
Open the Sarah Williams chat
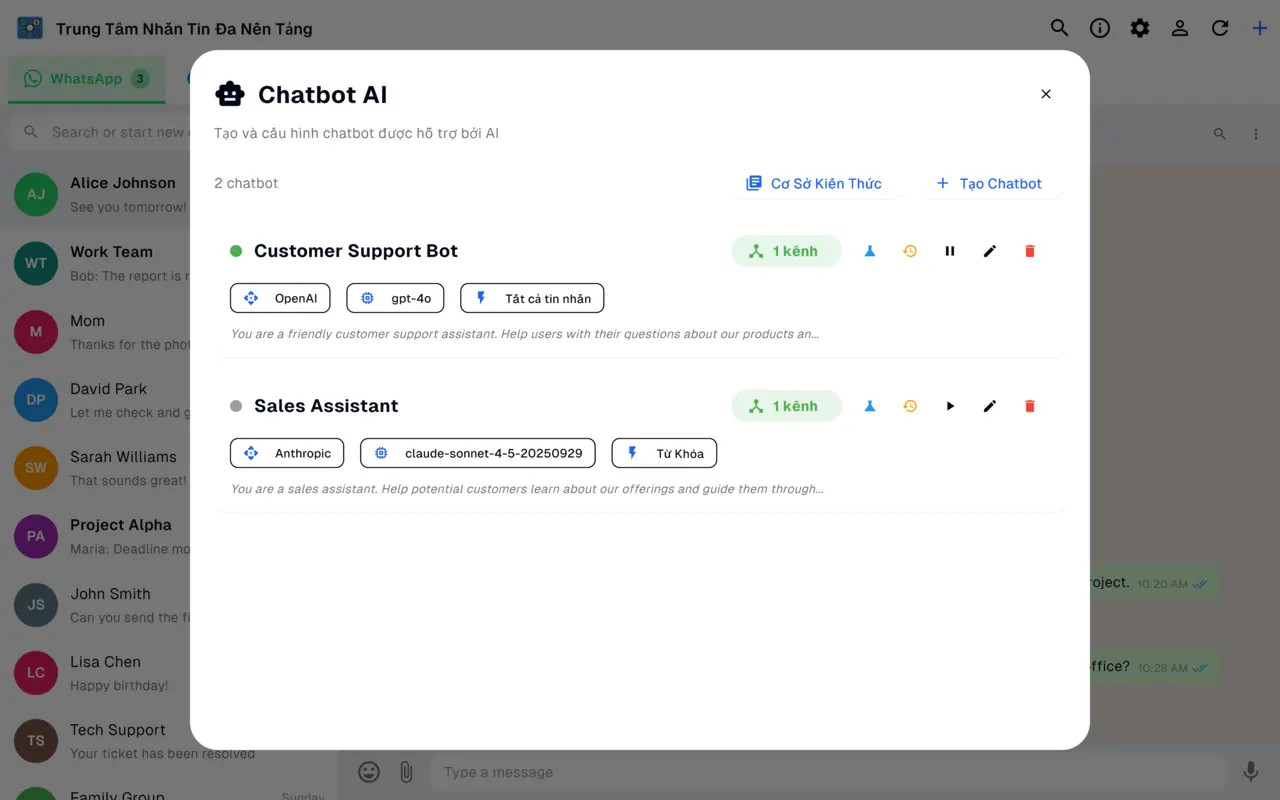click(100, 468)
